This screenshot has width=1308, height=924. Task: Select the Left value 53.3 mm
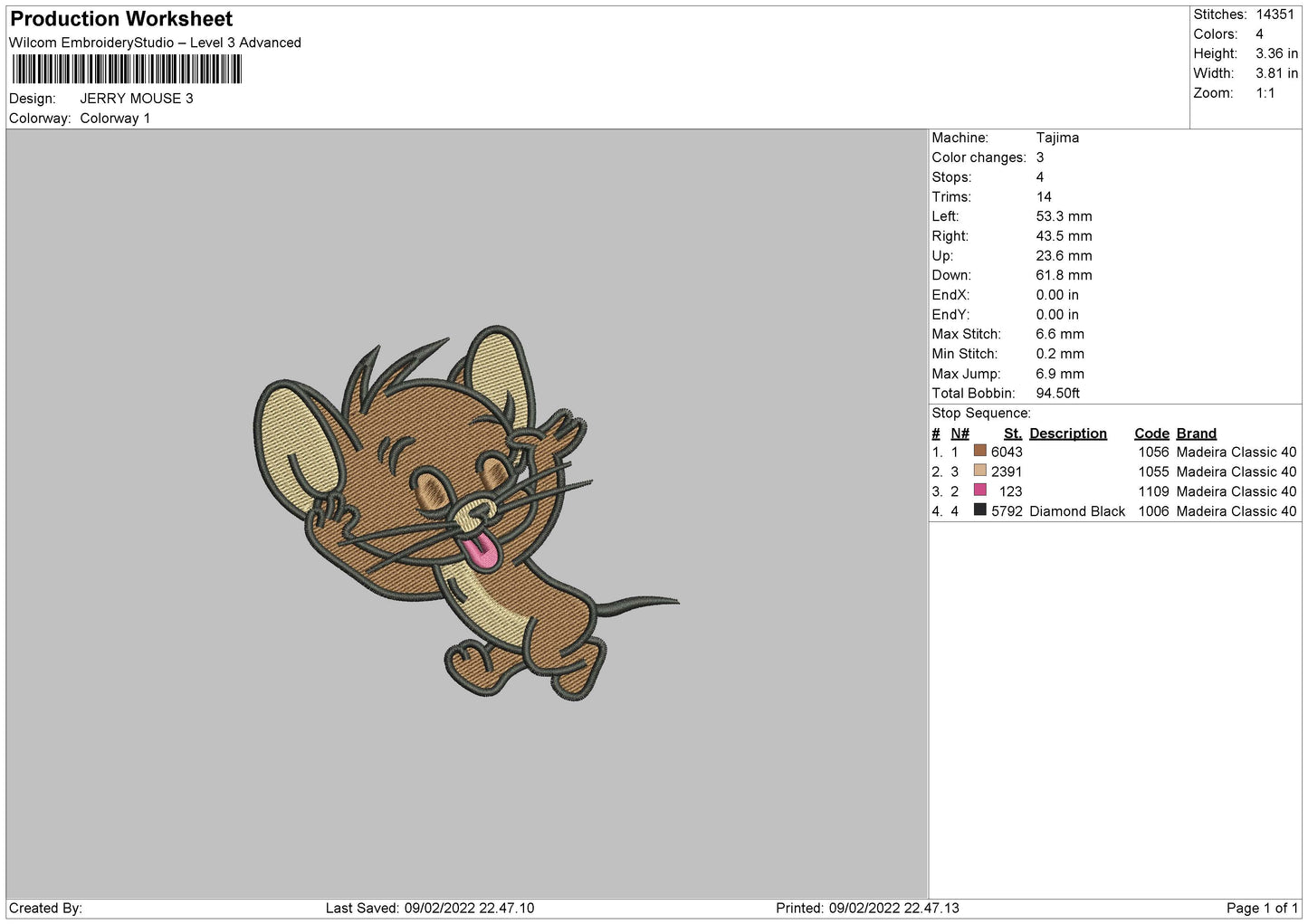[x=1065, y=216]
